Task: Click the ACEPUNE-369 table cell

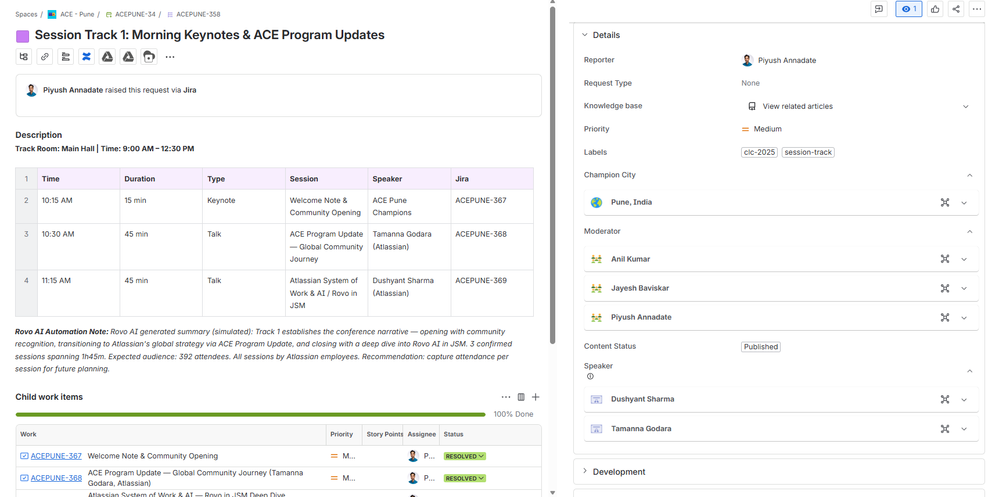Action: coord(492,293)
